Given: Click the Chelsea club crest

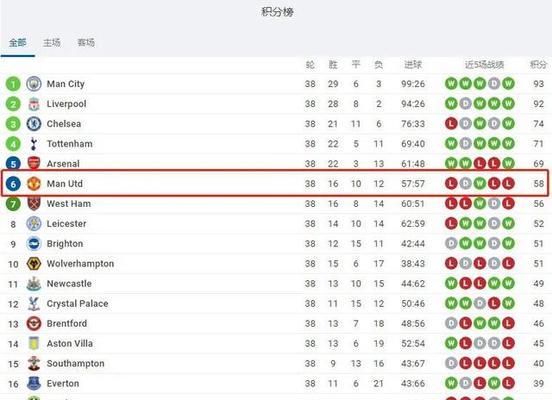Looking at the screenshot, I should (34, 124).
